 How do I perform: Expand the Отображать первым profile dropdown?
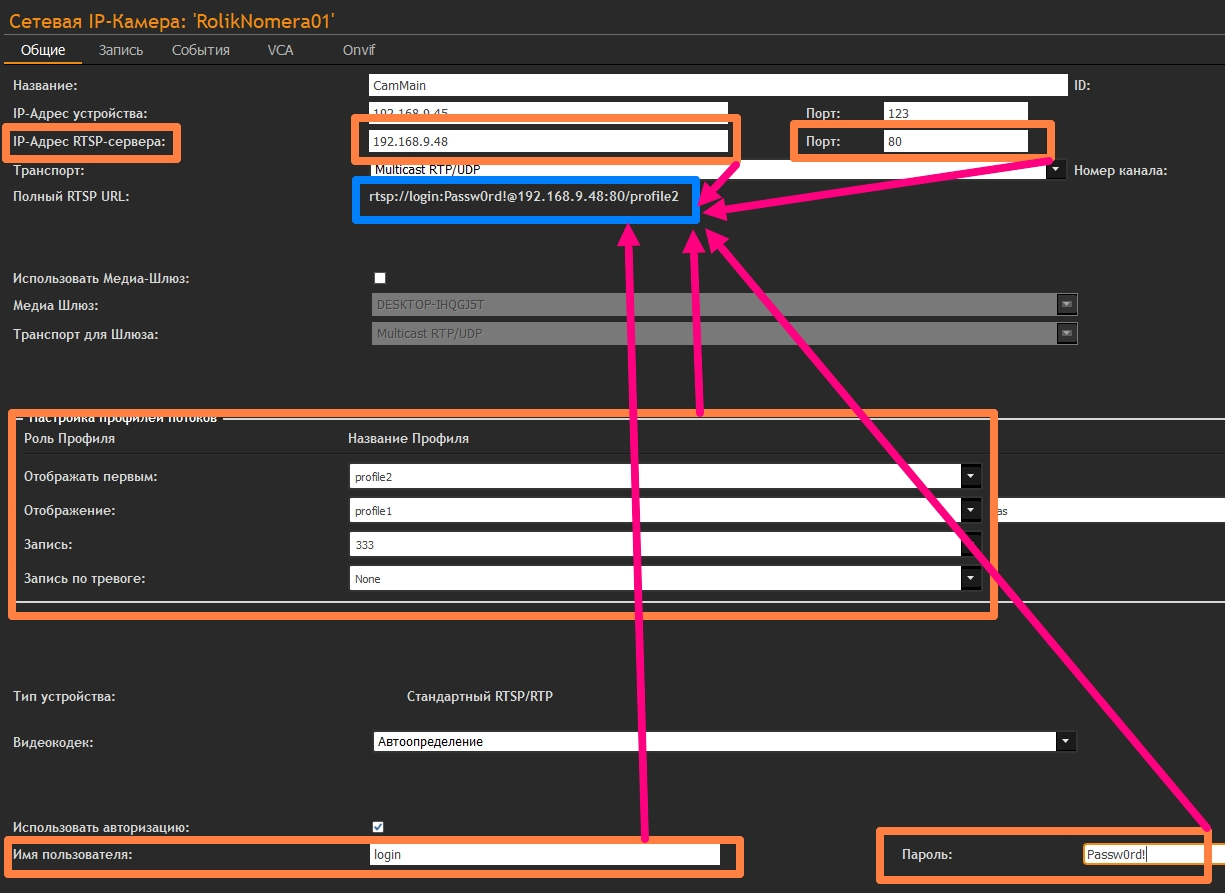[971, 477]
